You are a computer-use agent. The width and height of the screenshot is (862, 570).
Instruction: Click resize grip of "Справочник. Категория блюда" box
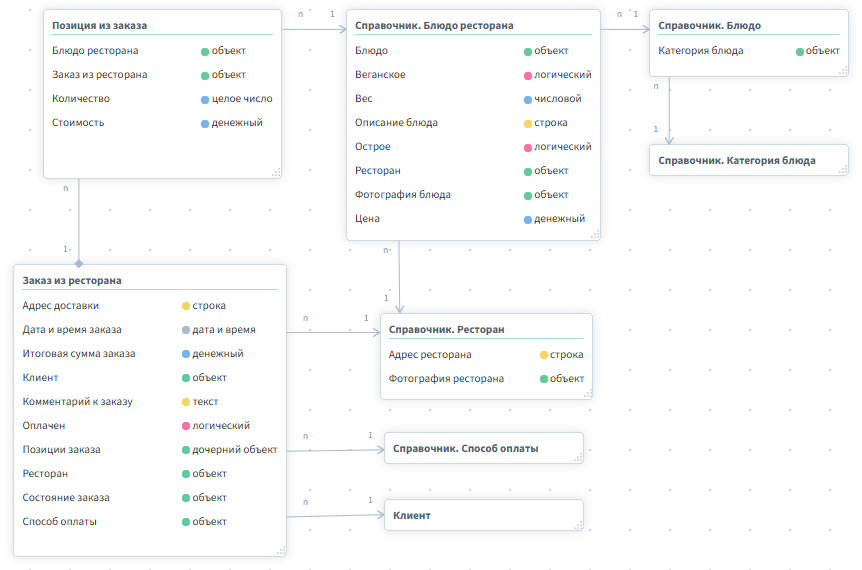click(842, 170)
